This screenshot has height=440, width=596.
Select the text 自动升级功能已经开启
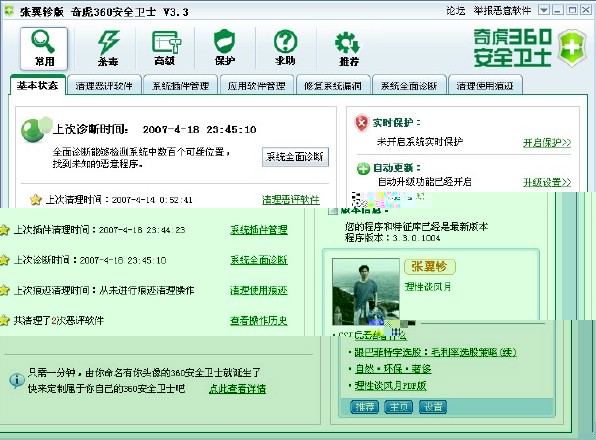tap(425, 182)
